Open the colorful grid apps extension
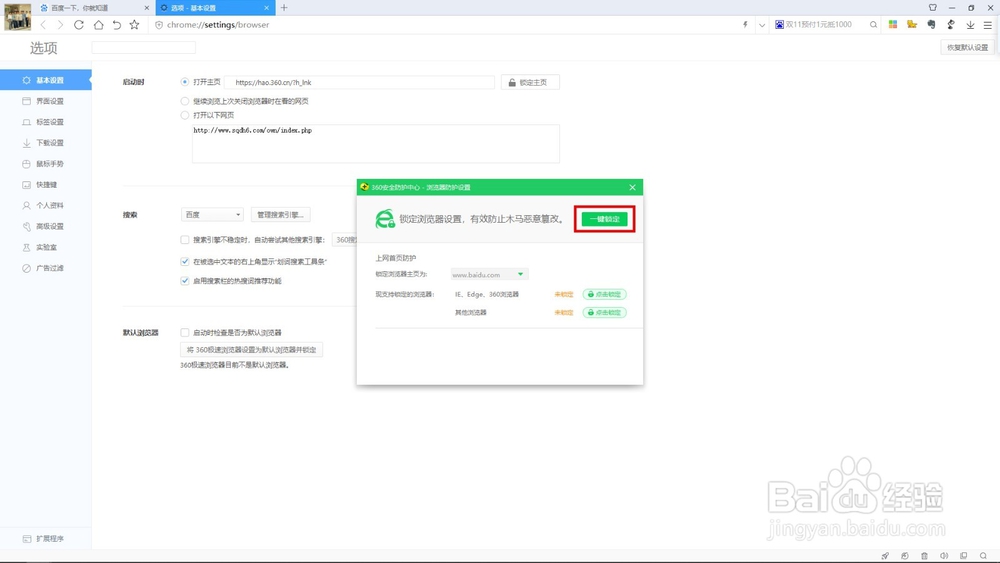The width and height of the screenshot is (1000, 563). click(x=893, y=24)
